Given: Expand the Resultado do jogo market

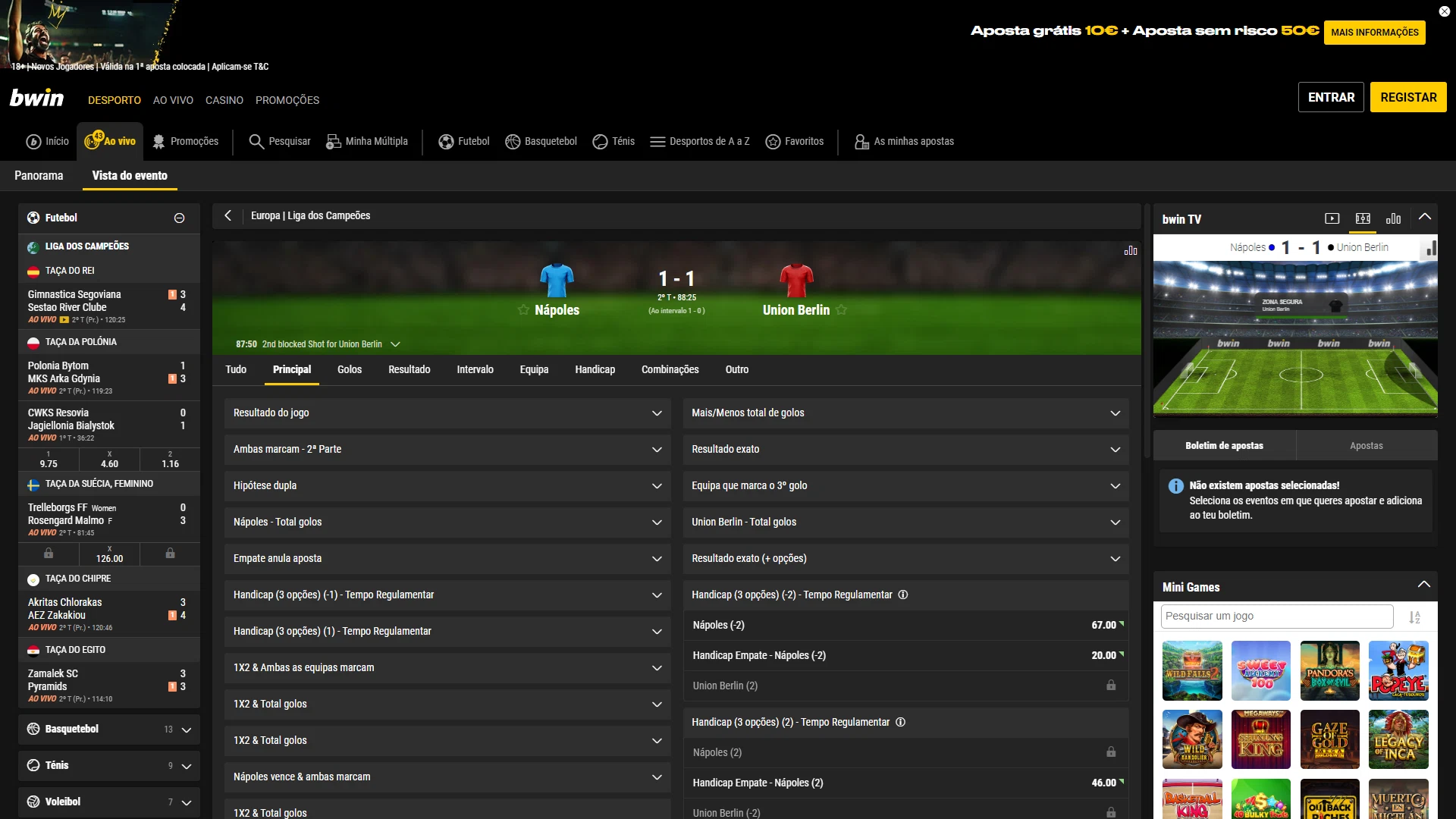Looking at the screenshot, I should point(447,413).
